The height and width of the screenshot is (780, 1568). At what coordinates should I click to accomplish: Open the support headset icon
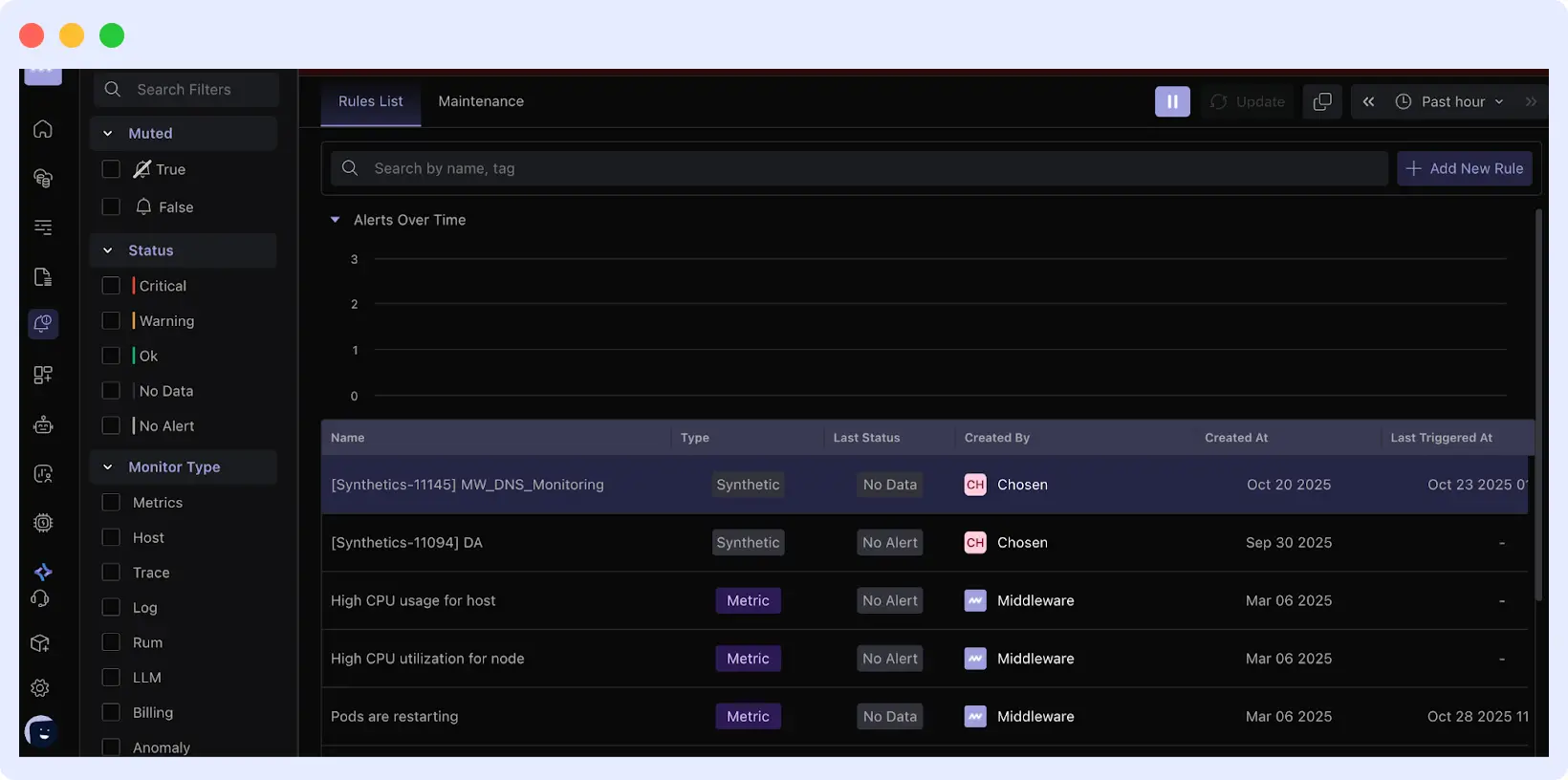(x=40, y=598)
